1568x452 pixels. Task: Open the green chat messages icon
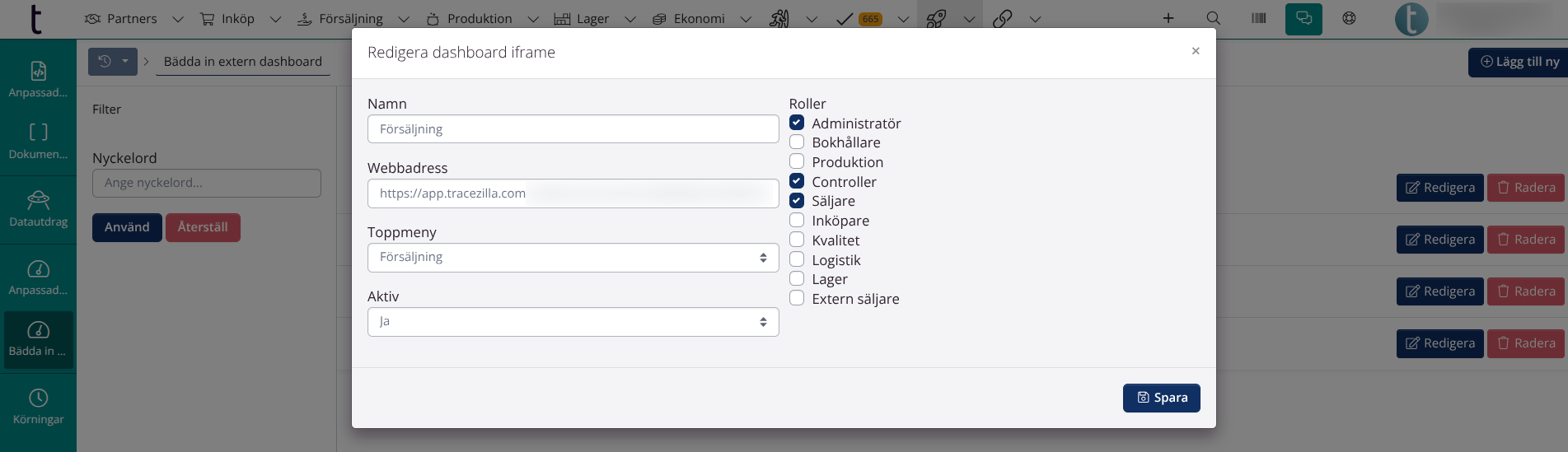click(x=1303, y=18)
